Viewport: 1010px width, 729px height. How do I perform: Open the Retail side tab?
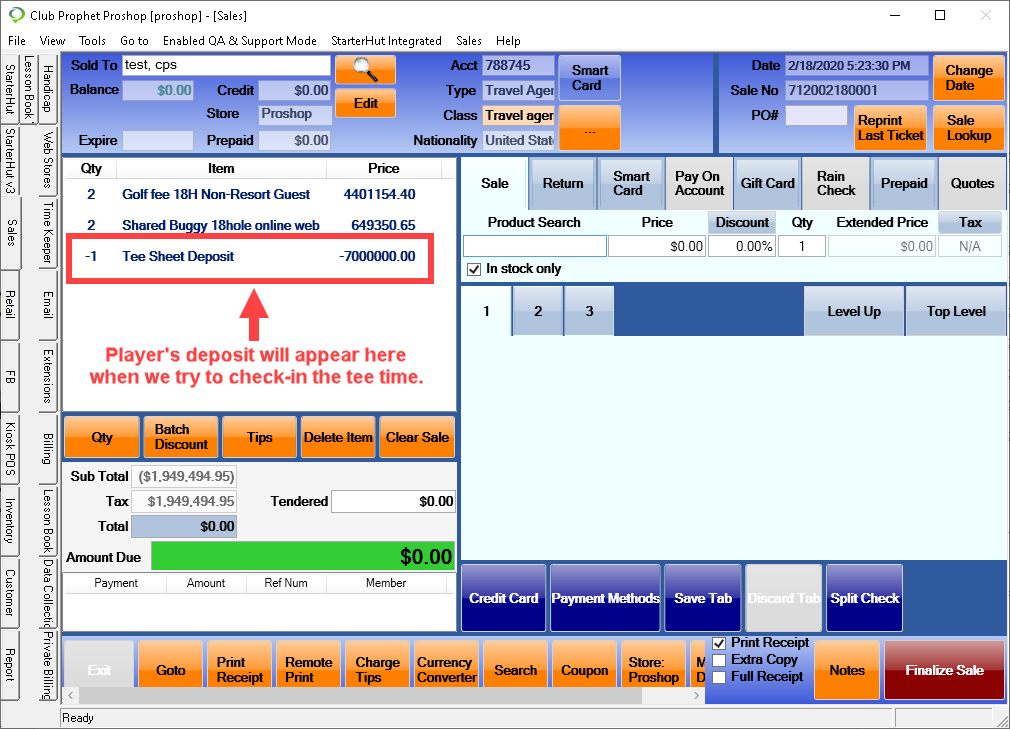(x=10, y=305)
